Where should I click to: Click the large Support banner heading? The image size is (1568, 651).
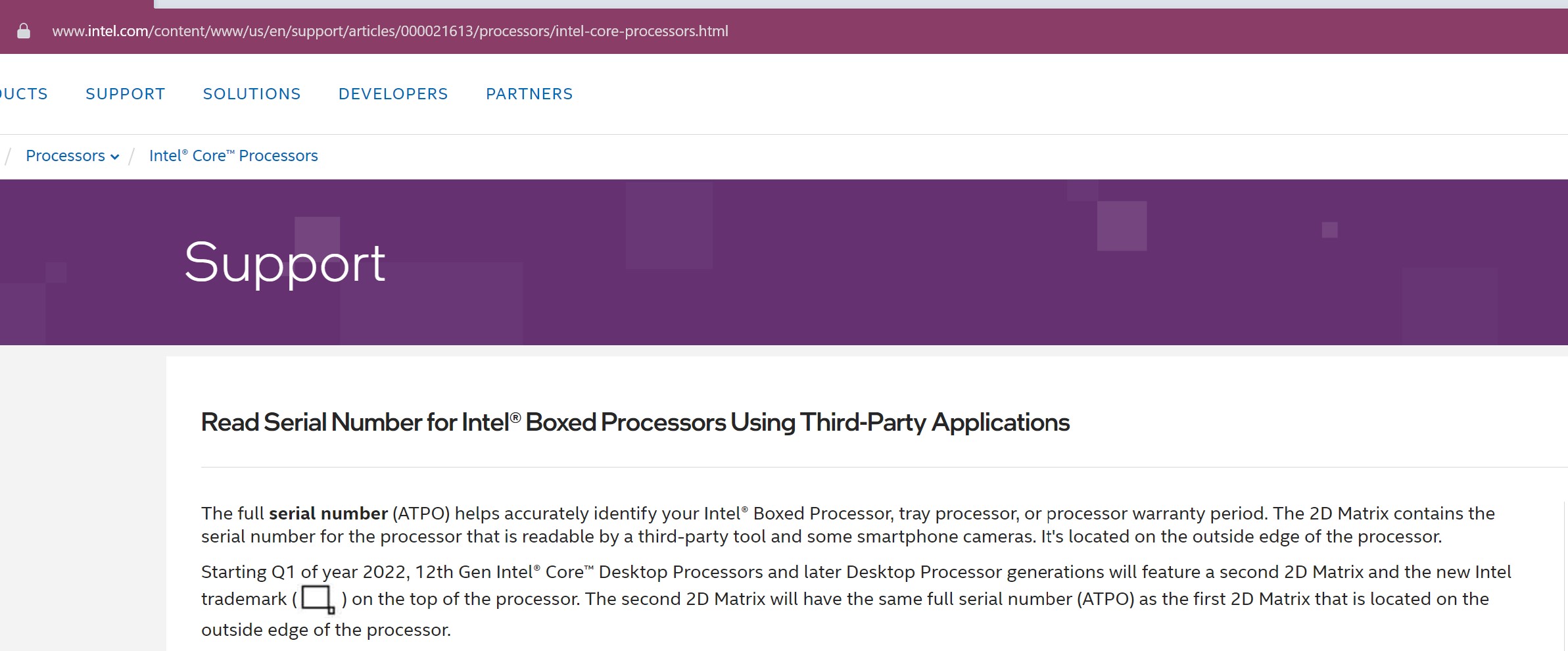pyautogui.click(x=285, y=262)
